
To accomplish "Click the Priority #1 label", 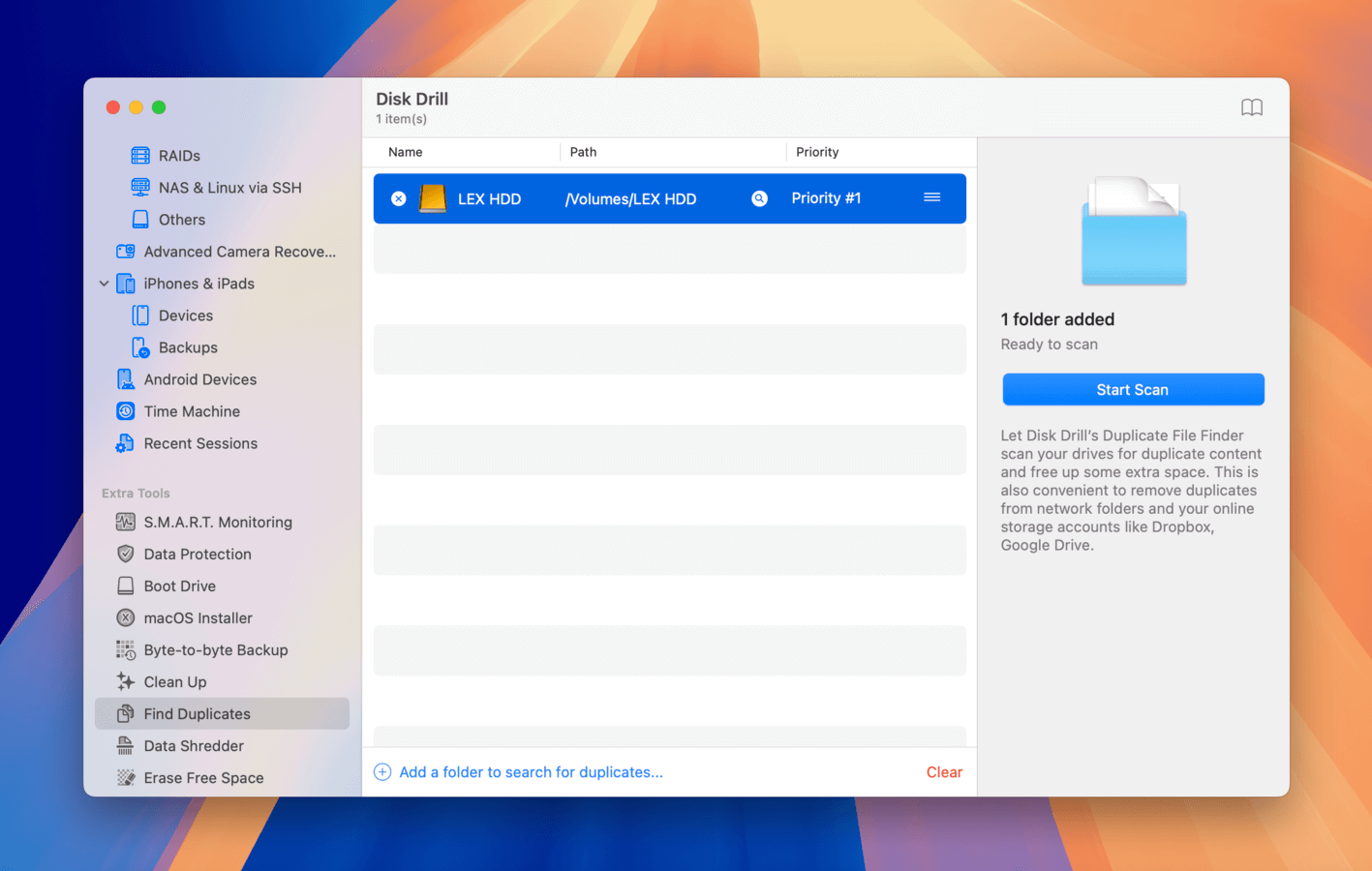I will point(826,198).
